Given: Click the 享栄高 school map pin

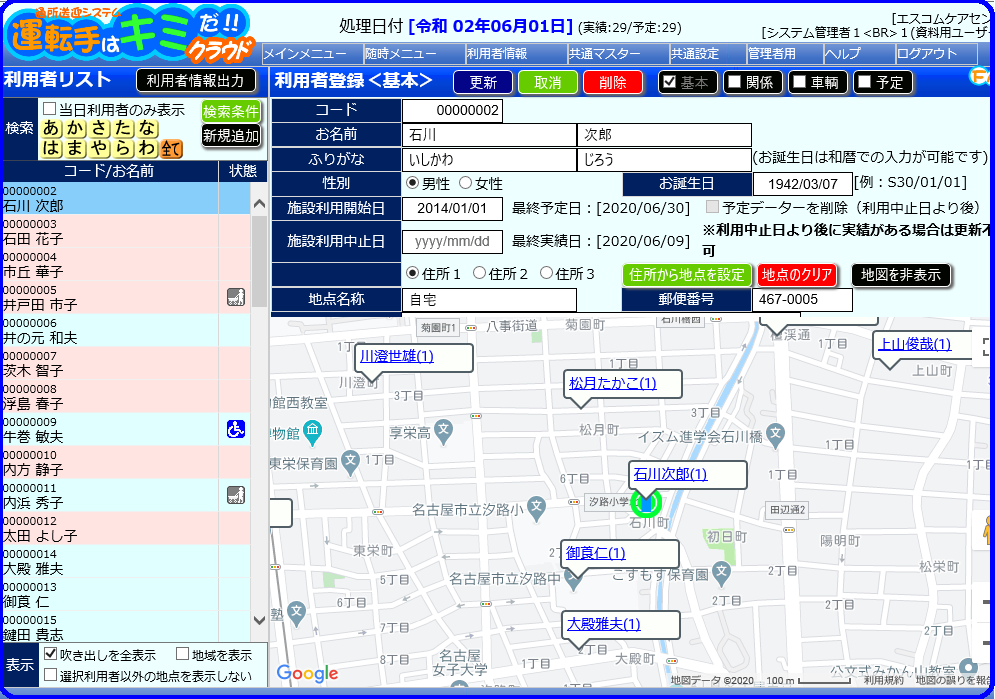Looking at the screenshot, I should pyautogui.click(x=444, y=431).
